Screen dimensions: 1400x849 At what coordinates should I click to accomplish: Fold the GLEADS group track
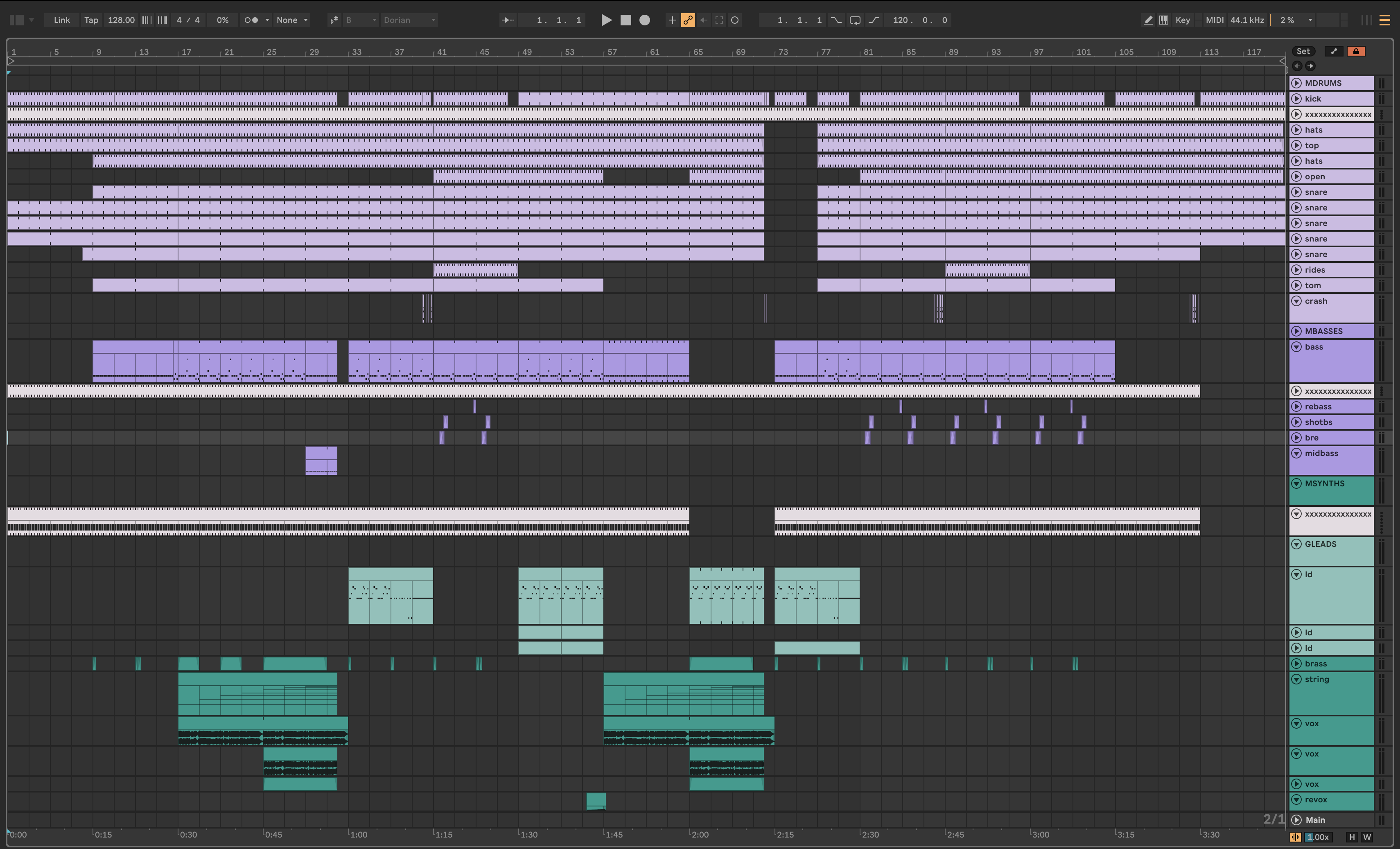tap(1296, 544)
